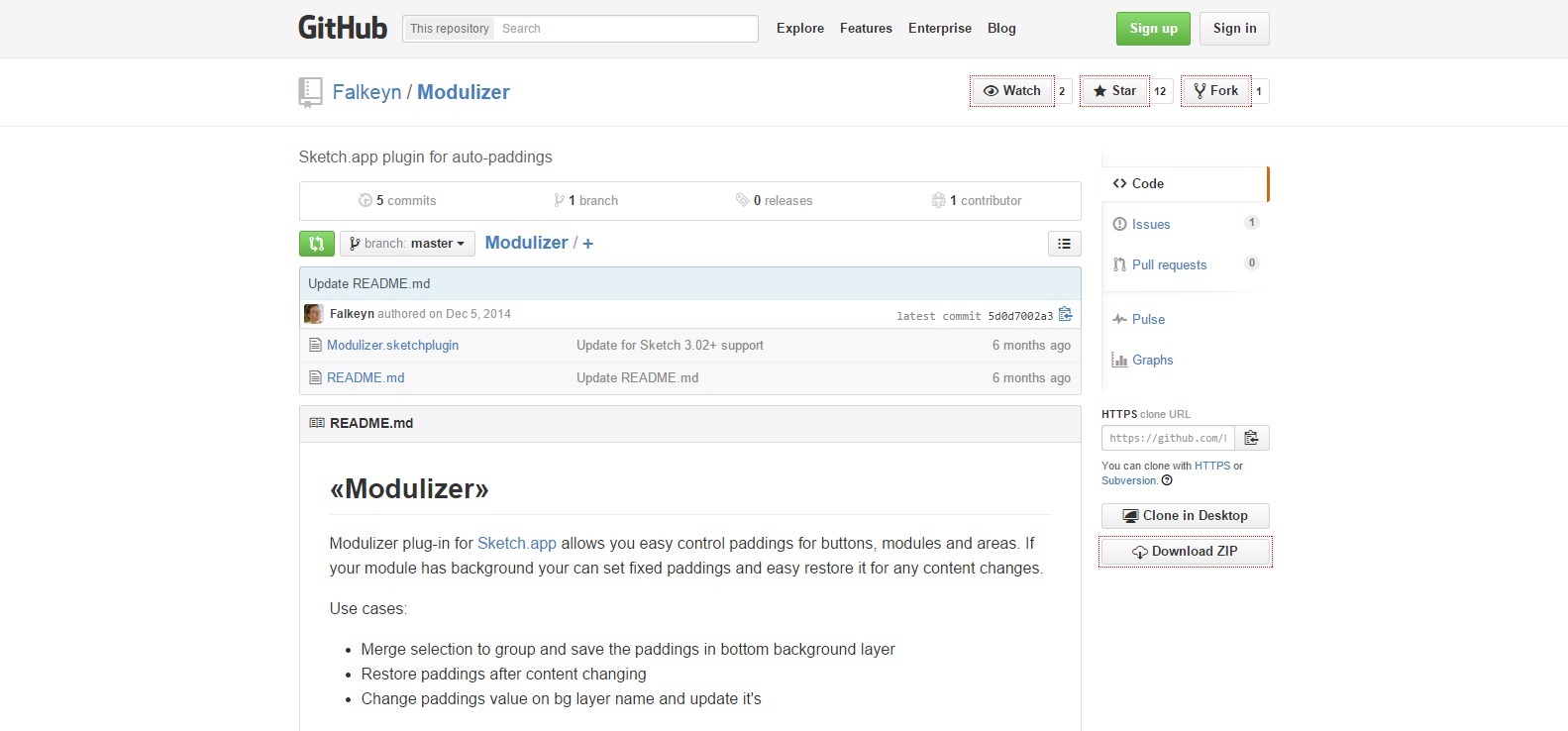Open the Modulizer.sketchplugin file link
The image size is (1568, 731).
click(x=392, y=346)
